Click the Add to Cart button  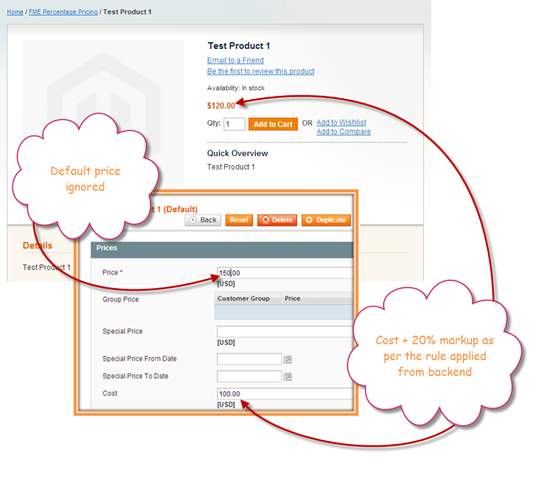tap(273, 124)
